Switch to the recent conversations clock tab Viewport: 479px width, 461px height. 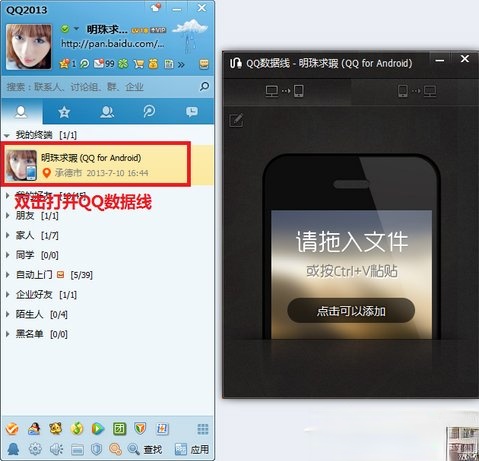click(x=192, y=112)
